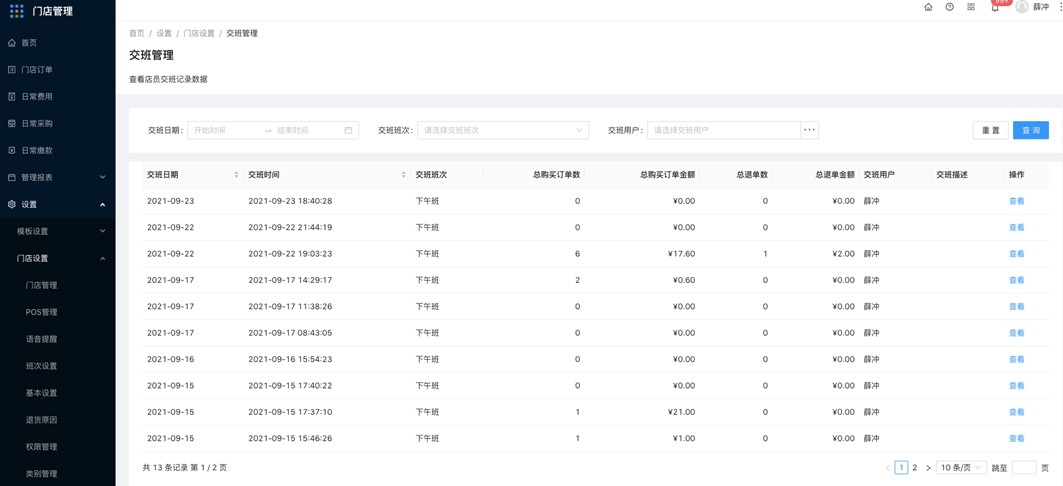Click 查看 for the 2021-09-16 15:54:23 row
The image size is (1063, 486).
(1016, 359)
